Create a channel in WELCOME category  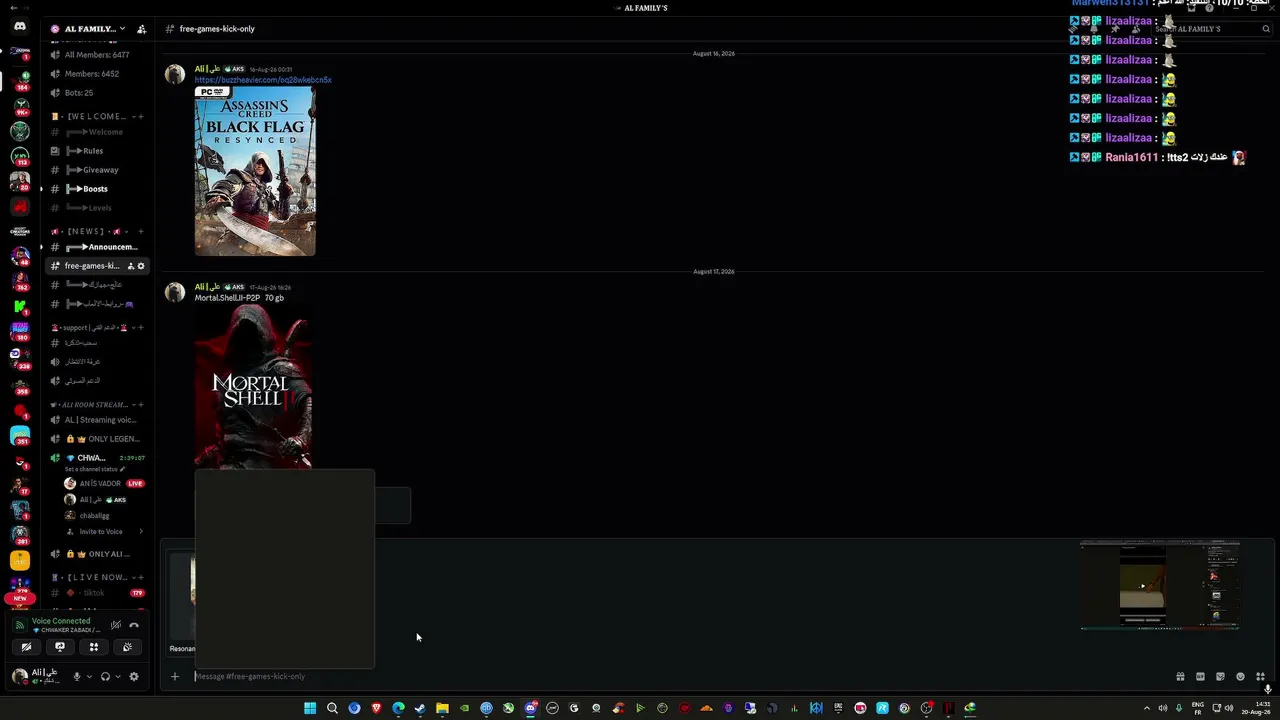click(141, 117)
